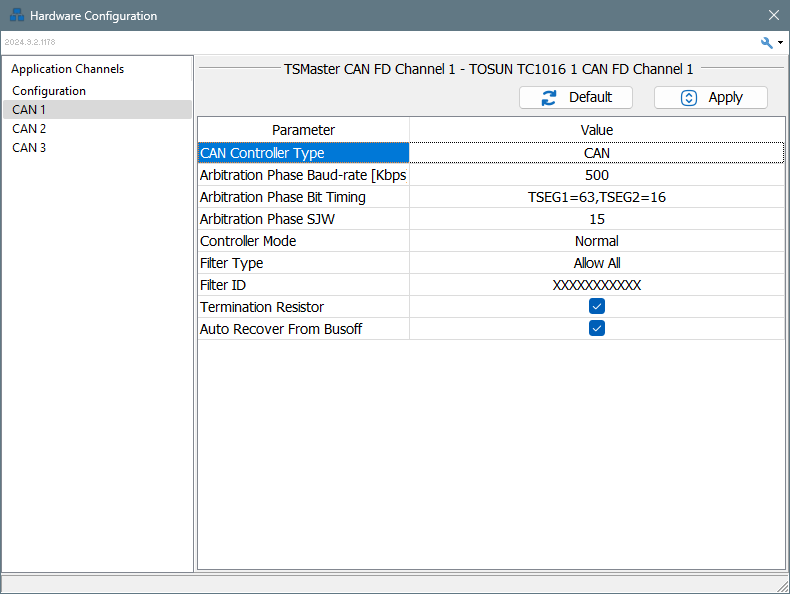Click the Hardware Configuration title bar icon

tap(17, 15)
